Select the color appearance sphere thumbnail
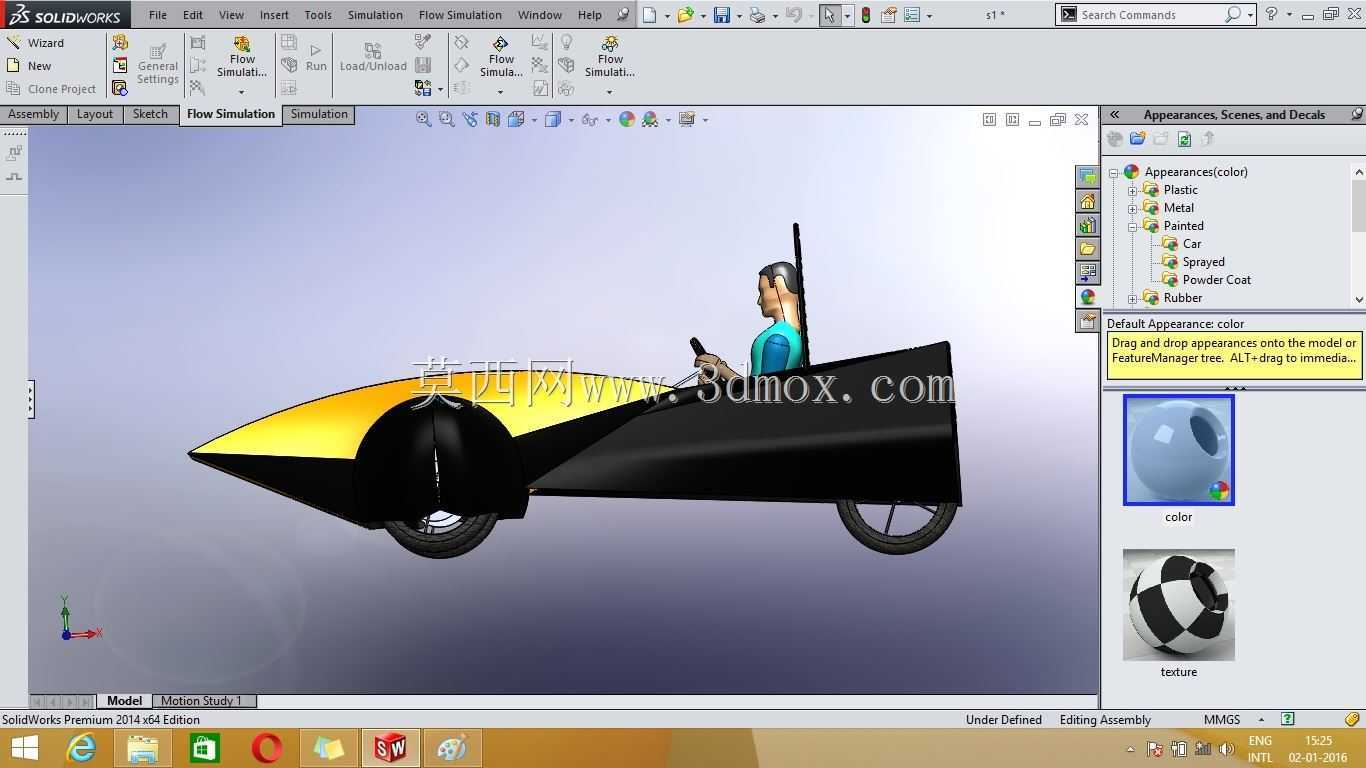The image size is (1366, 768). coord(1179,450)
